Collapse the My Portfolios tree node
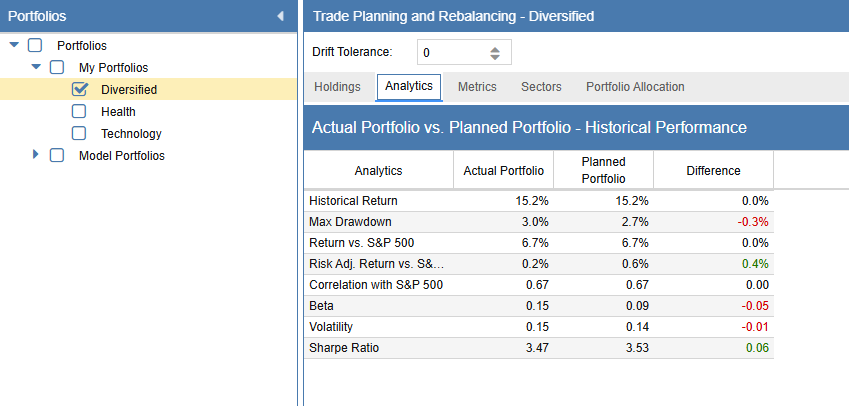This screenshot has height=406, width=849. (x=36, y=67)
